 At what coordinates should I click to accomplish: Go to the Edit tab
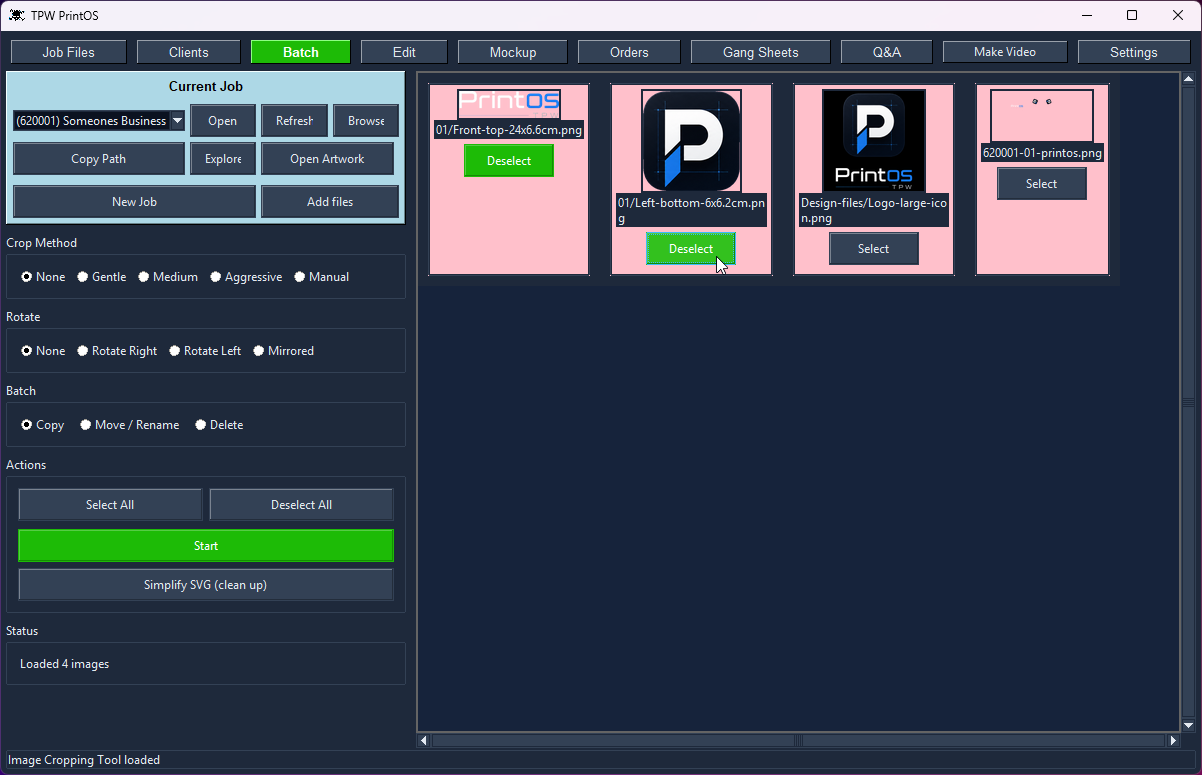(404, 52)
